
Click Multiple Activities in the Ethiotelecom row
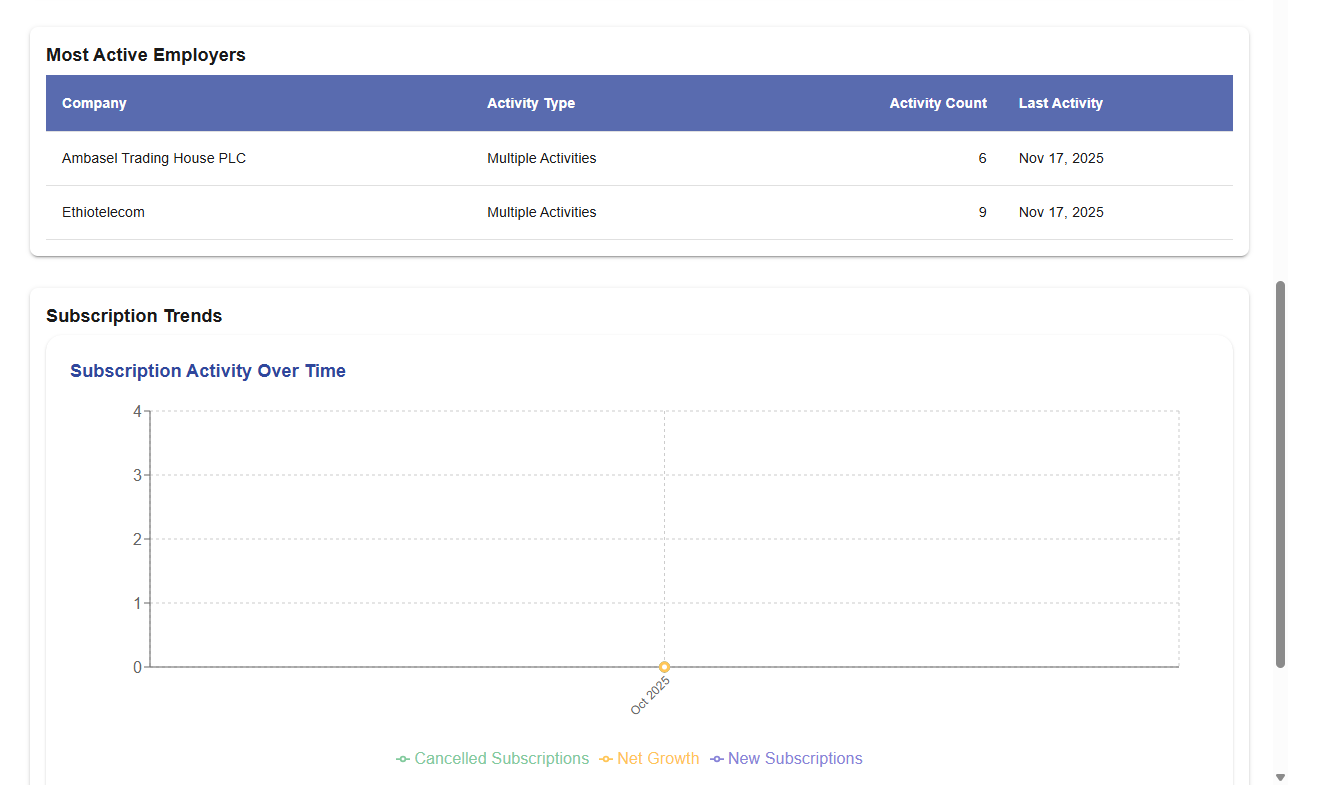[x=541, y=212]
